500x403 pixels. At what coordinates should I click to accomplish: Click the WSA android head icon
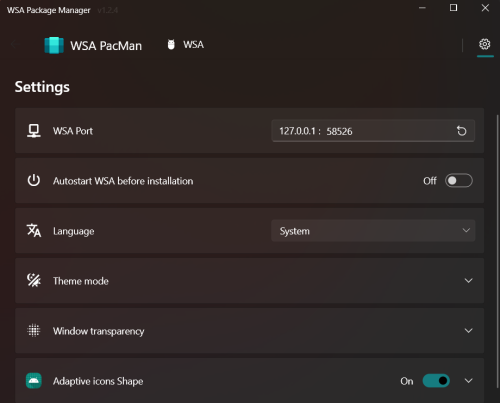(171, 44)
